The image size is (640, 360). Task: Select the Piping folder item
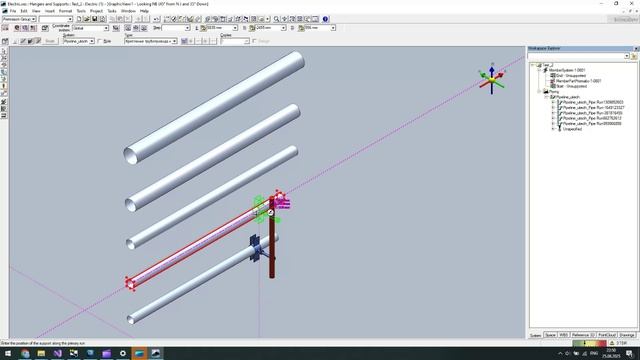[554, 91]
